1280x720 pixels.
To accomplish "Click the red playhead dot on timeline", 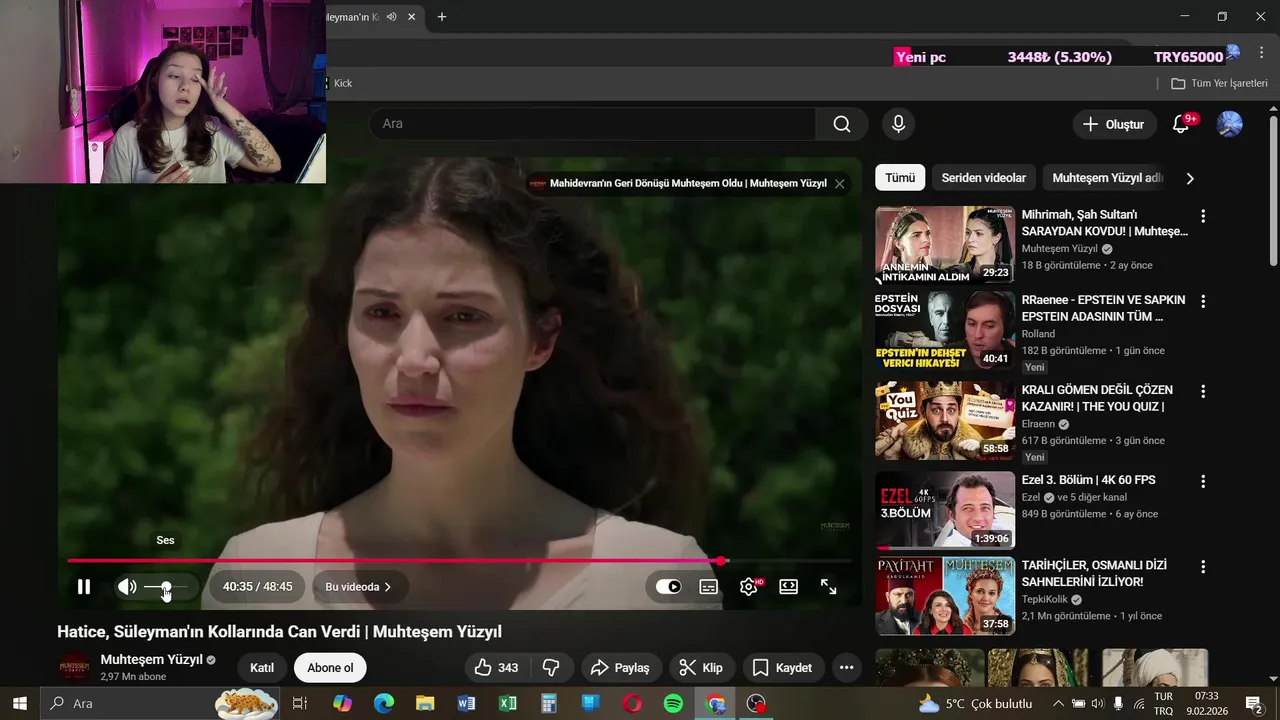I will [722, 561].
